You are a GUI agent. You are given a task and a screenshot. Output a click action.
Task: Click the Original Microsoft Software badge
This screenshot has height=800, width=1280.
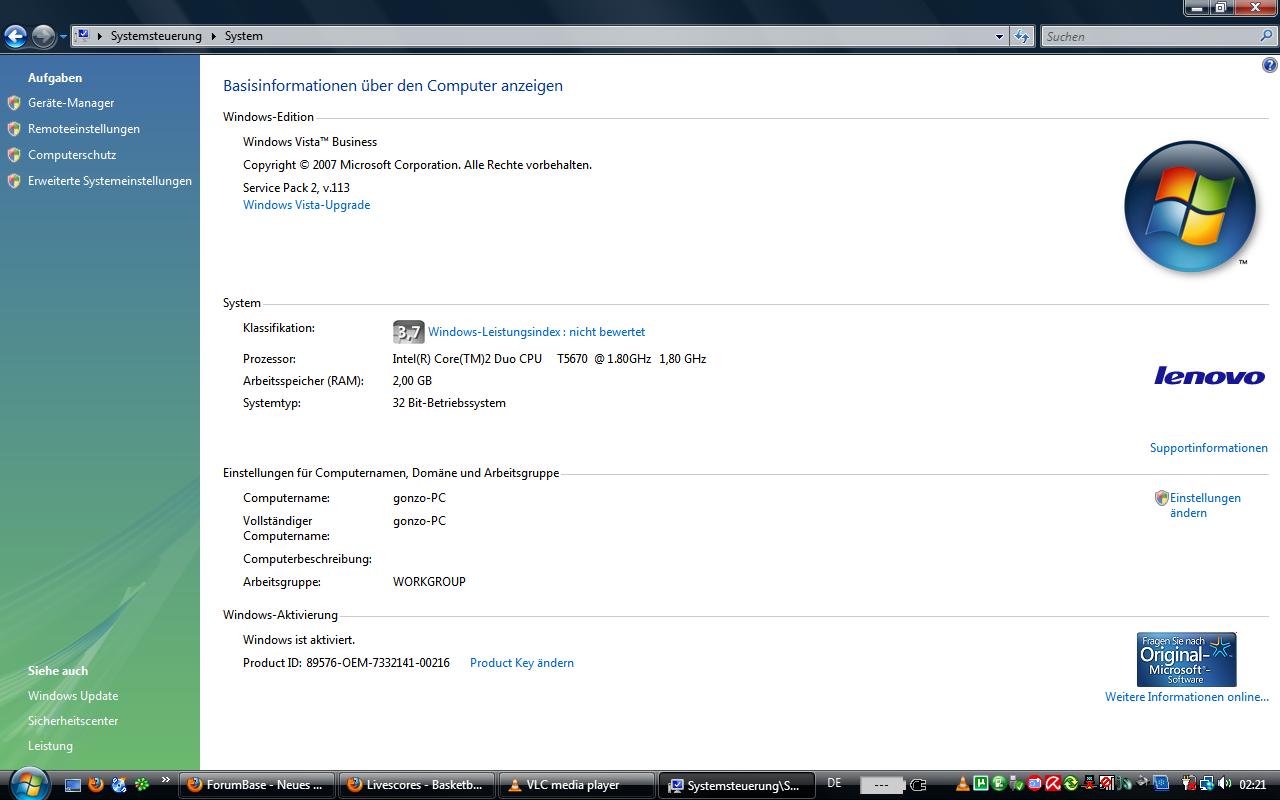click(1187, 659)
